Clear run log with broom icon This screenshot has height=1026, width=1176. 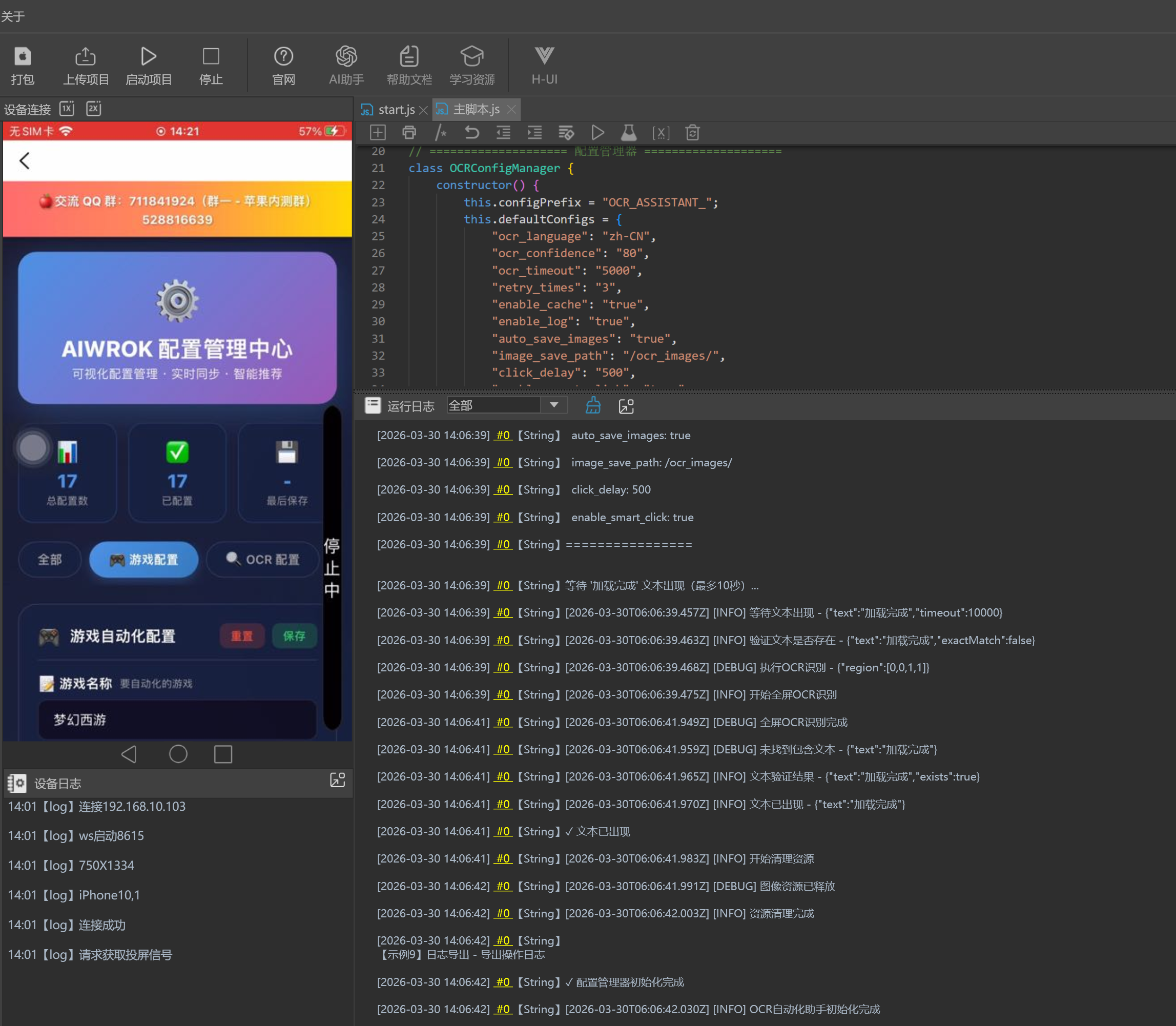pos(593,406)
